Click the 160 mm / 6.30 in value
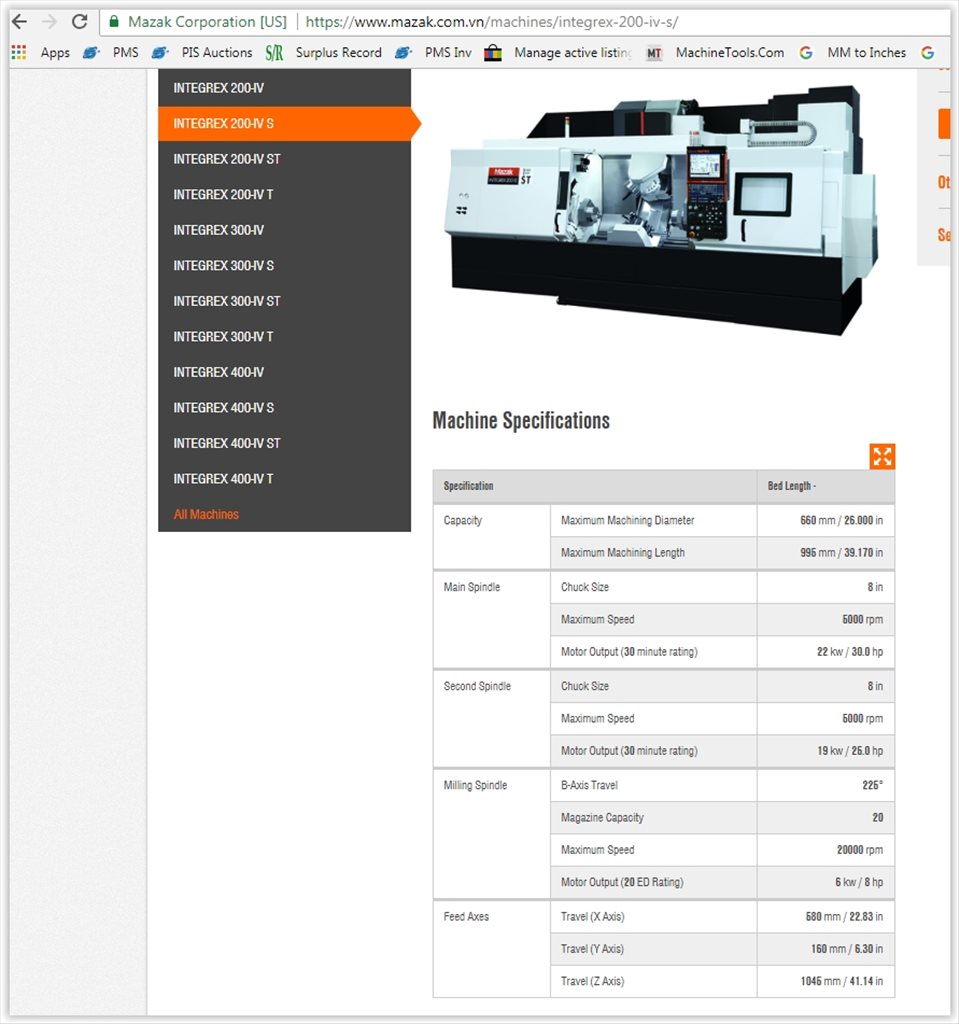This screenshot has height=1024, width=959. point(847,949)
